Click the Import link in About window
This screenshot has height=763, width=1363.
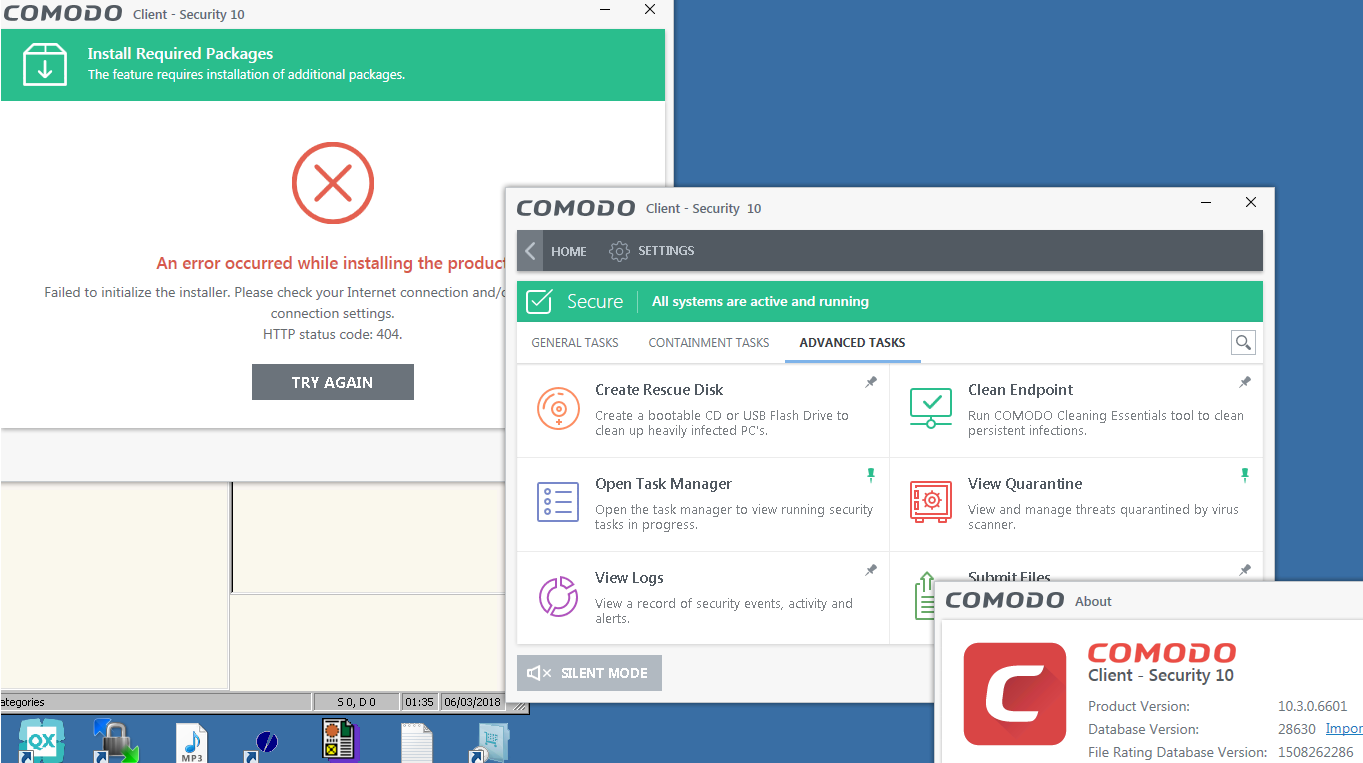coord(1344,729)
